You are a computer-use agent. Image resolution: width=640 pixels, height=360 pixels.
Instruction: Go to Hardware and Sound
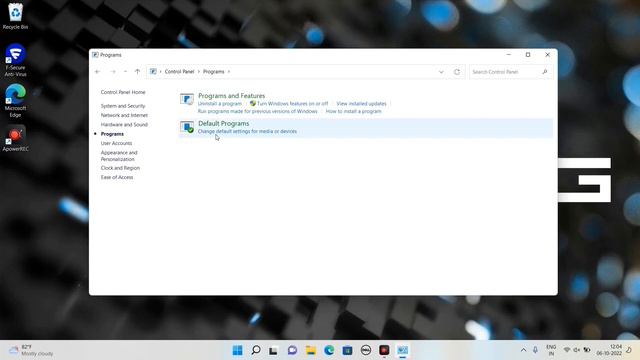point(124,124)
